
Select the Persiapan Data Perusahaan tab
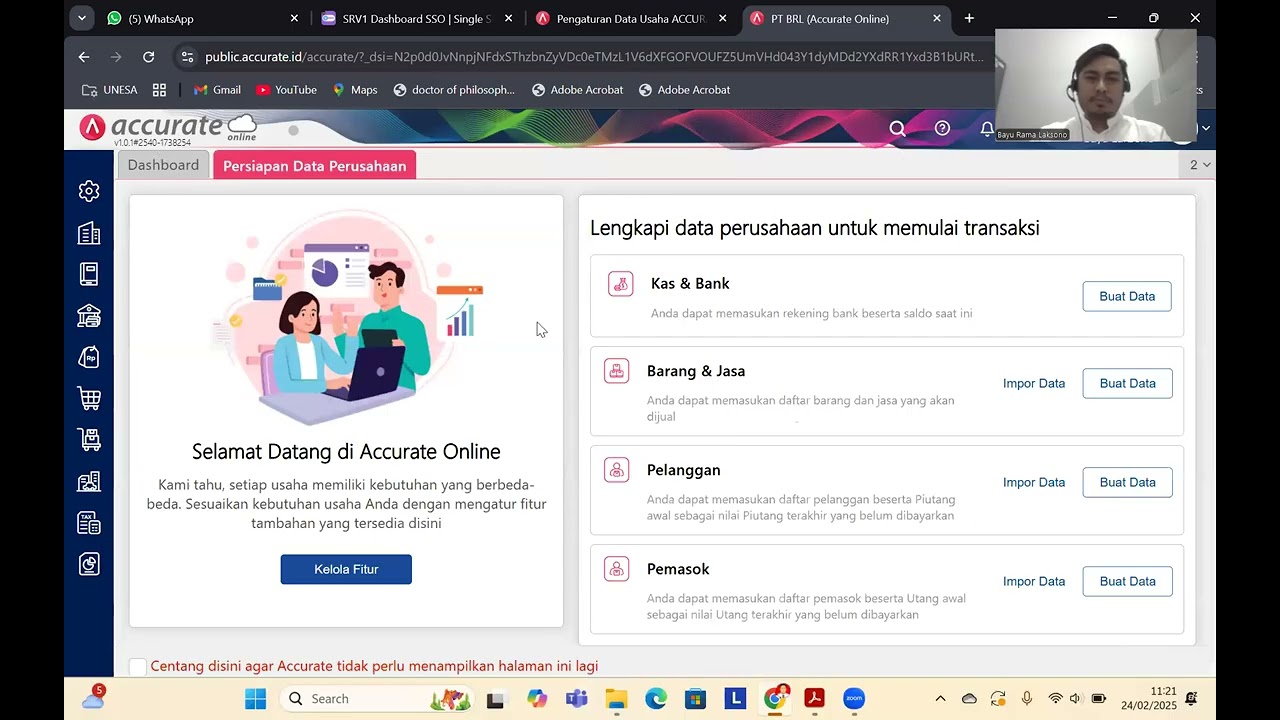(314, 166)
